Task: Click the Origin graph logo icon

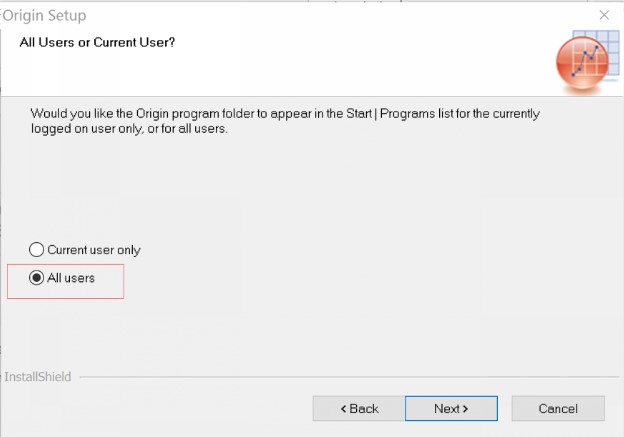Action: pyautogui.click(x=582, y=59)
